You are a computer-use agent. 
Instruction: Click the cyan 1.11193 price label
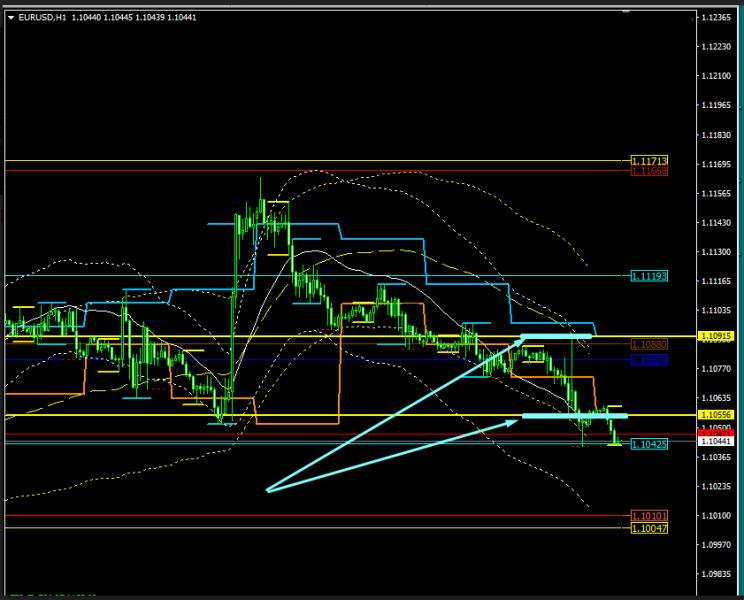[649, 275]
